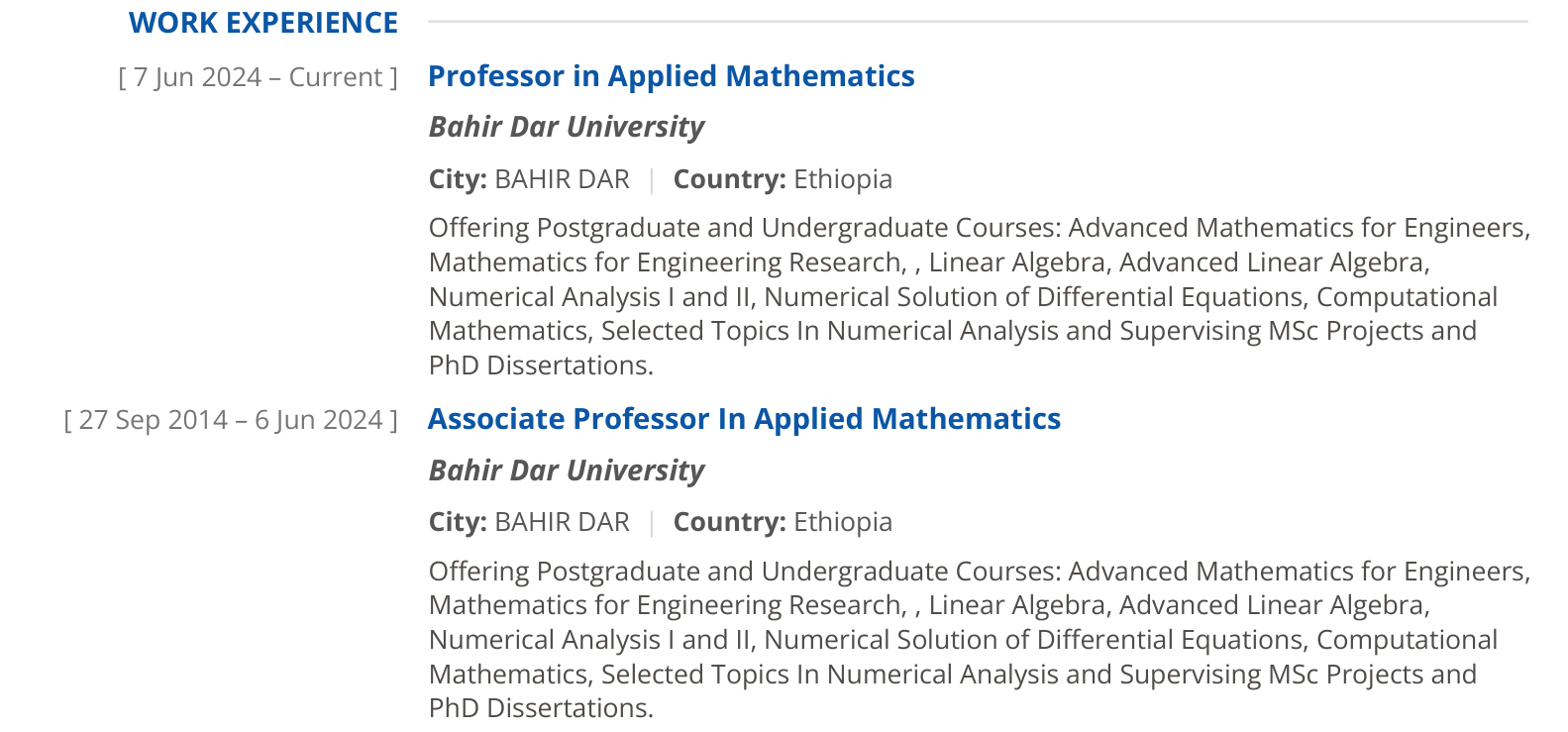Click the second City: BAHIR DAR label
This screenshot has height=732, width=1568.
[x=529, y=522]
